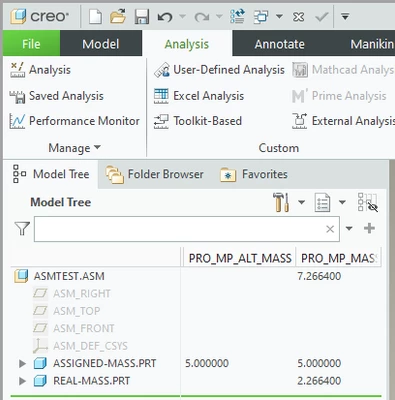Click the Excel Analysis spreadsheet icon

(161, 96)
